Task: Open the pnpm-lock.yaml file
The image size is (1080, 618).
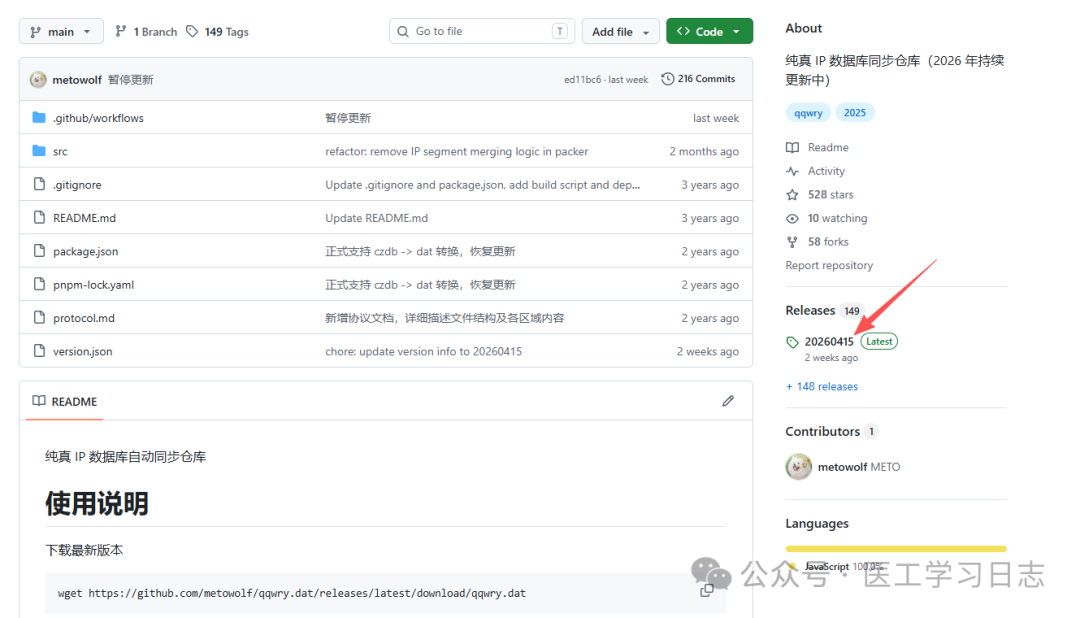Action: (x=94, y=285)
